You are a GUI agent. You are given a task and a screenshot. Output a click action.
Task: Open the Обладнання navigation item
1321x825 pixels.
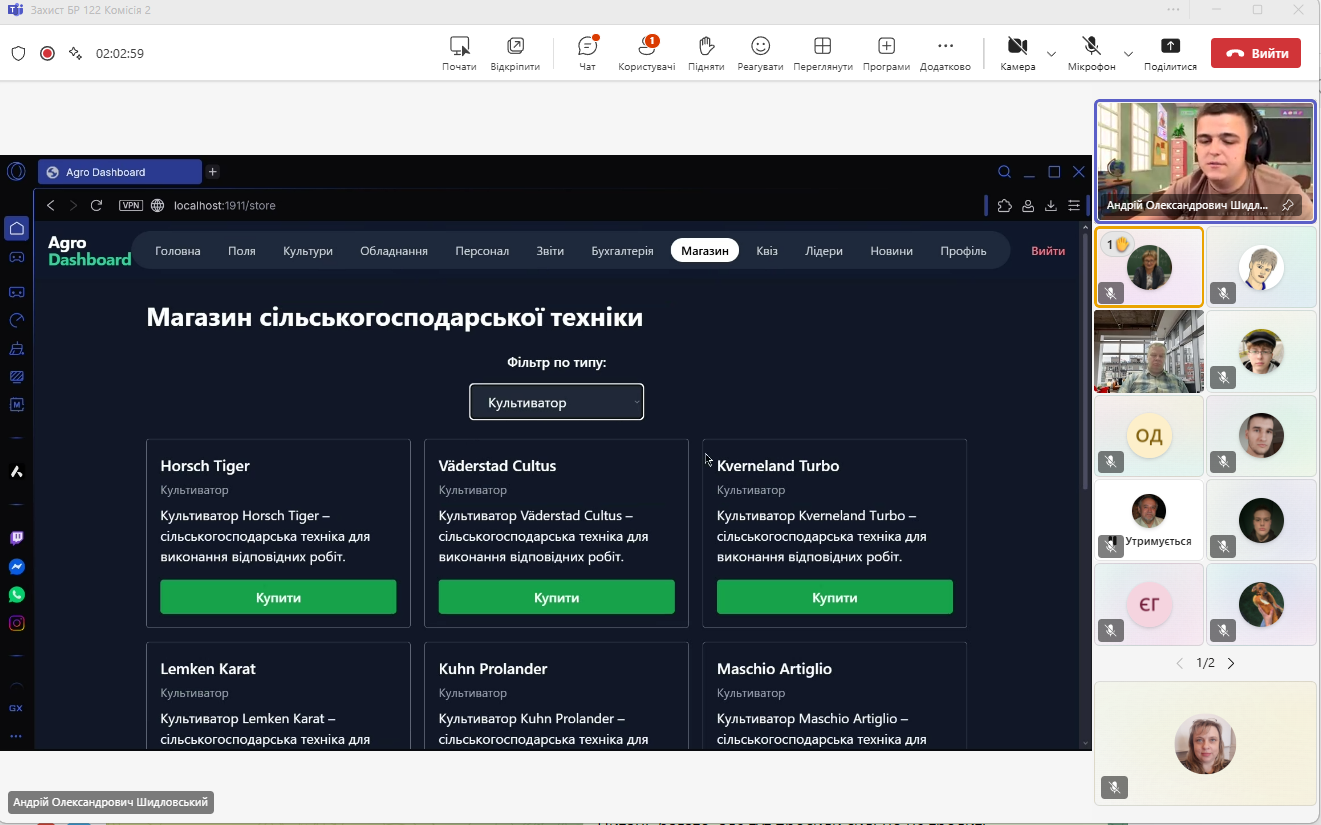pos(394,251)
